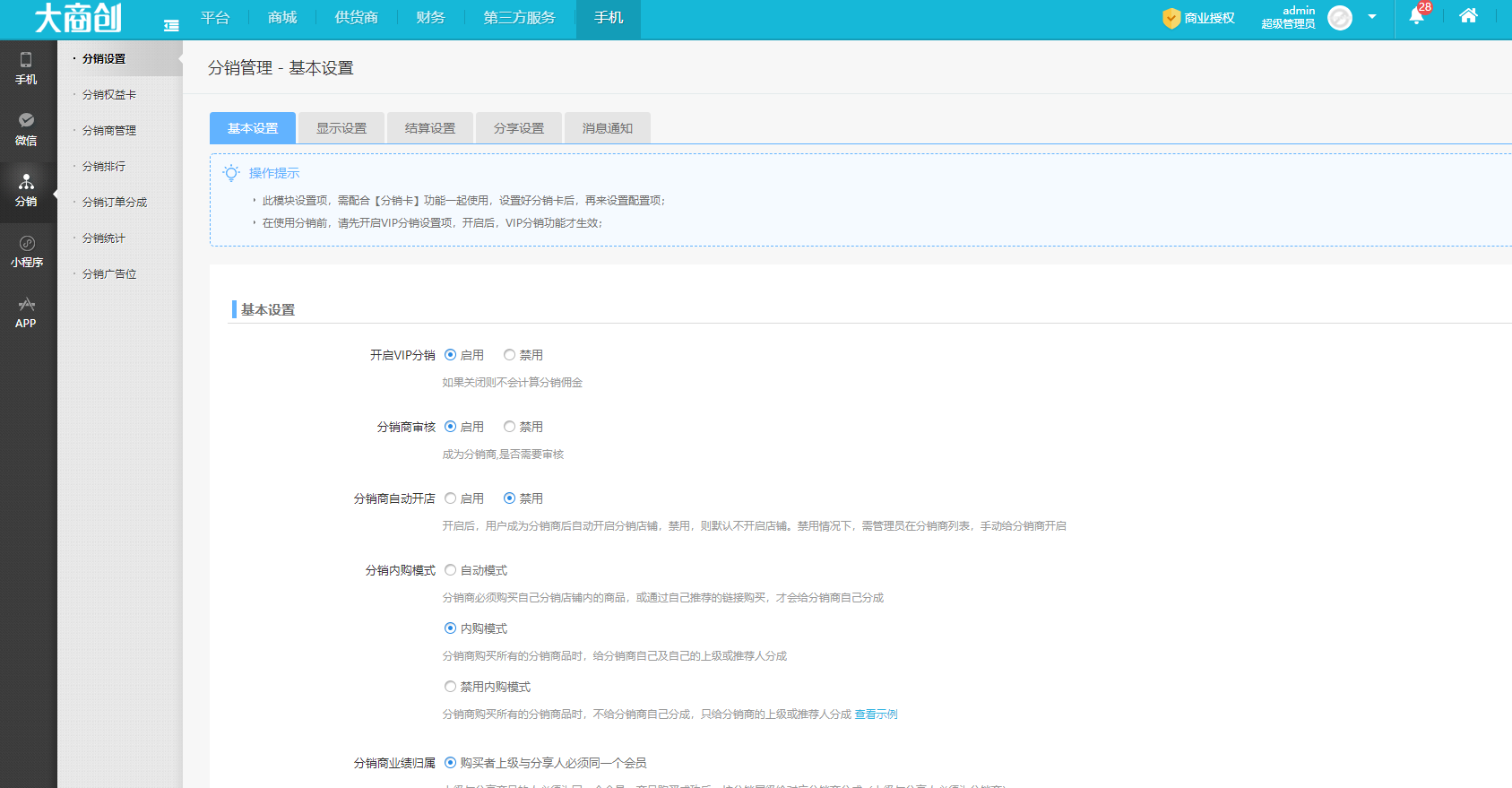Select 购买者上级与分享人必须同一个会员 option
1512x788 pixels.
coord(451,763)
